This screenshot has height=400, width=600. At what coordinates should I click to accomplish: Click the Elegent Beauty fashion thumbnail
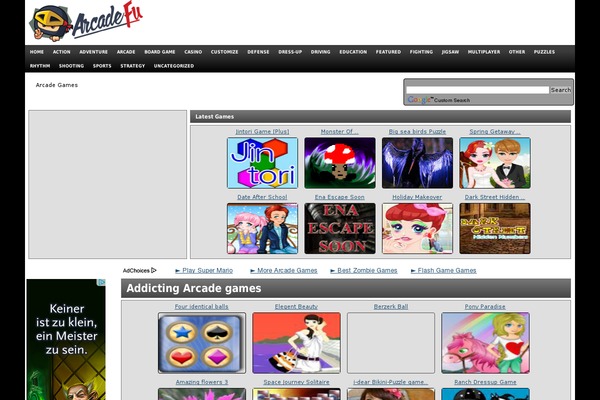coord(296,343)
